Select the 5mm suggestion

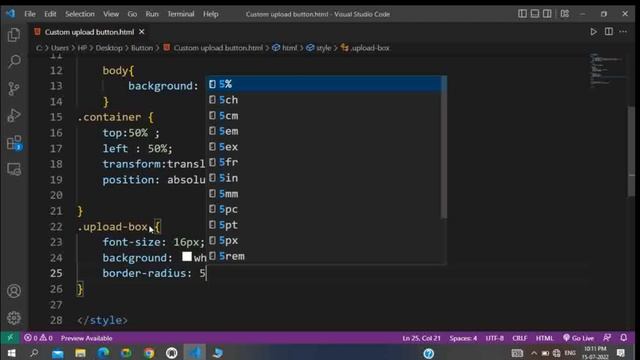pyautogui.click(x=325, y=194)
